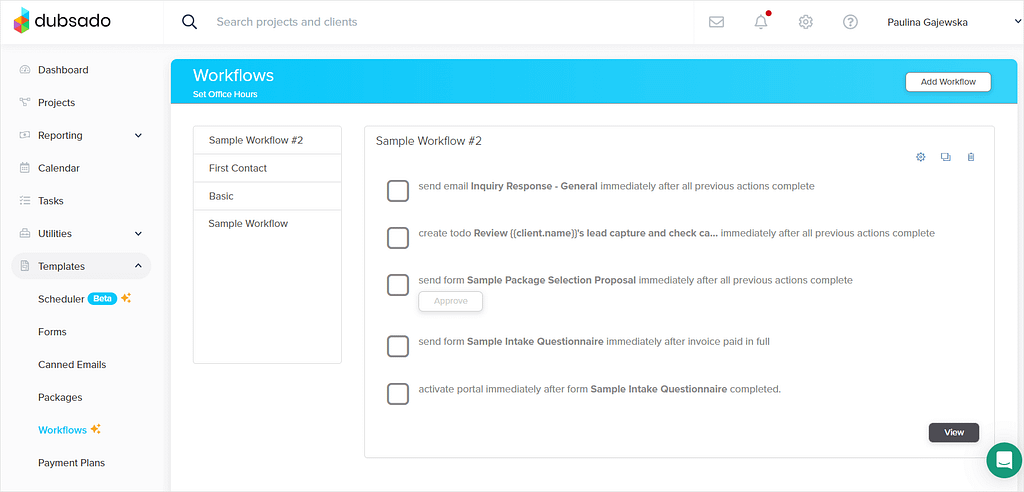Viewport: 1024px width, 492px height.
Task: Click Inquiry Response - General text
Action: [x=534, y=186]
